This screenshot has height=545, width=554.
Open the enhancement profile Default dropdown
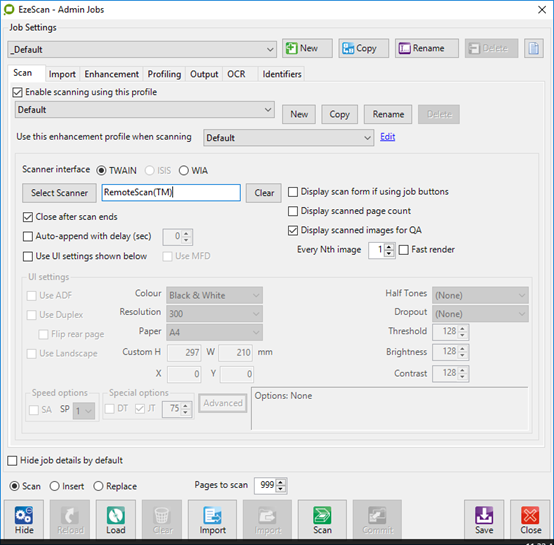(288, 138)
